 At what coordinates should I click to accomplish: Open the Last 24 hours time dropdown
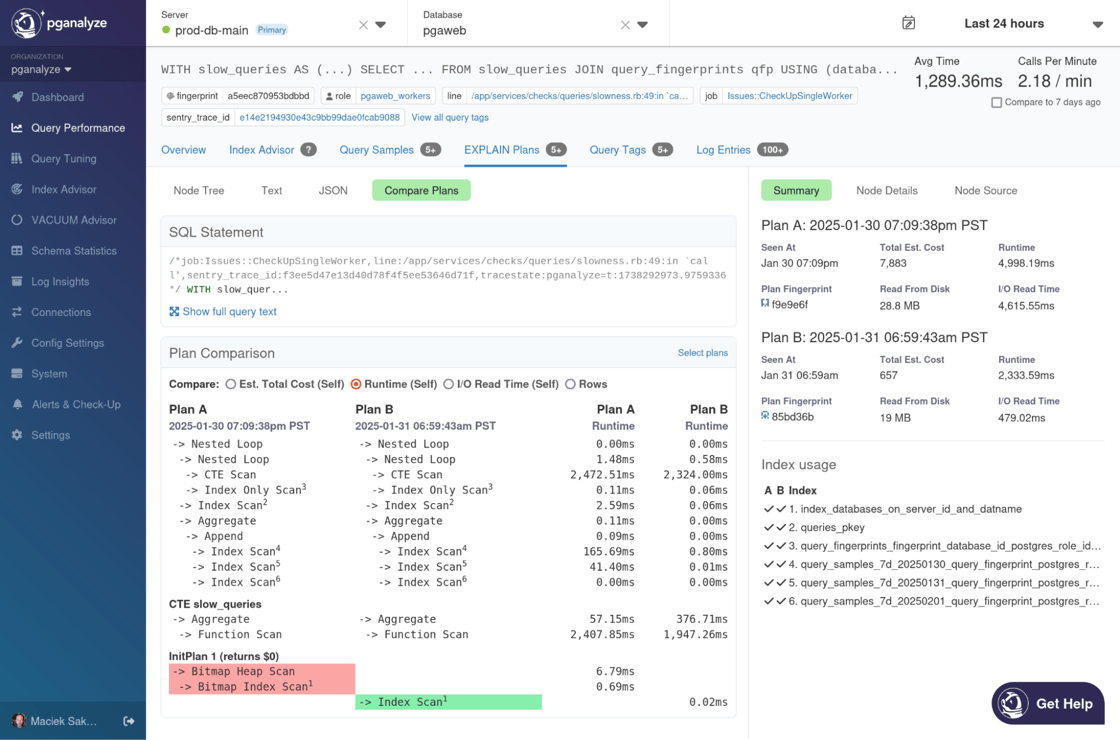point(1097,24)
